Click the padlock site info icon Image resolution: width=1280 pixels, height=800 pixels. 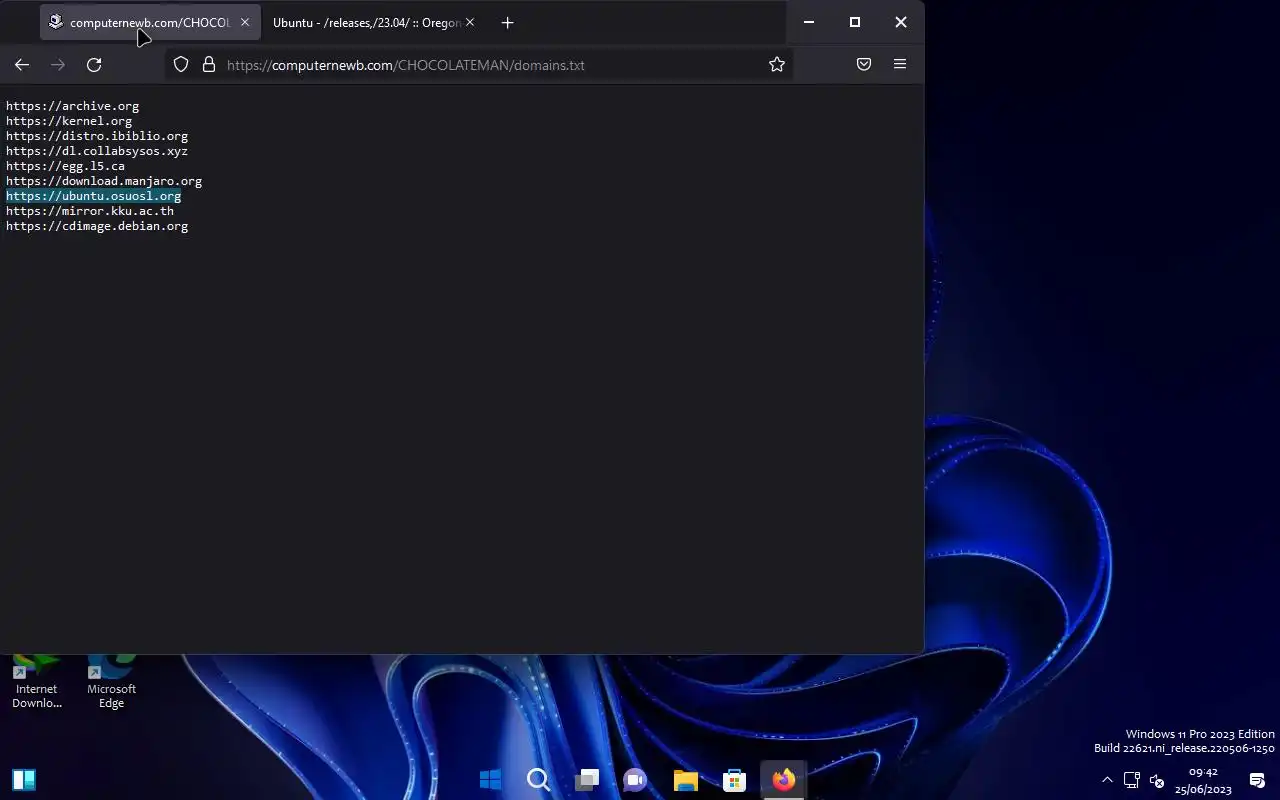tap(209, 64)
